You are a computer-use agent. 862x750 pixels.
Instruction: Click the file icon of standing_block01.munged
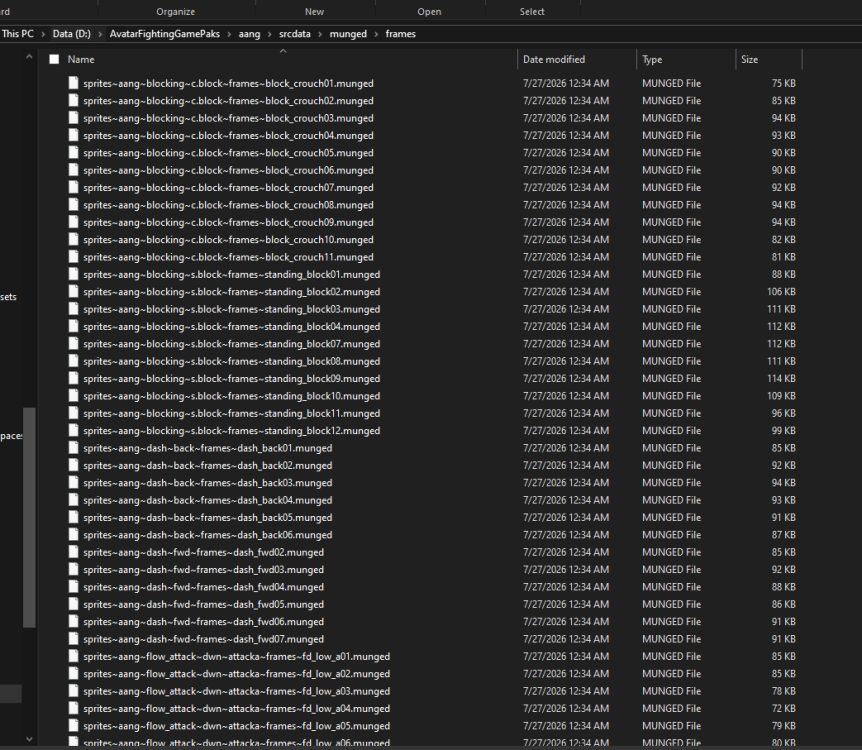[73, 274]
